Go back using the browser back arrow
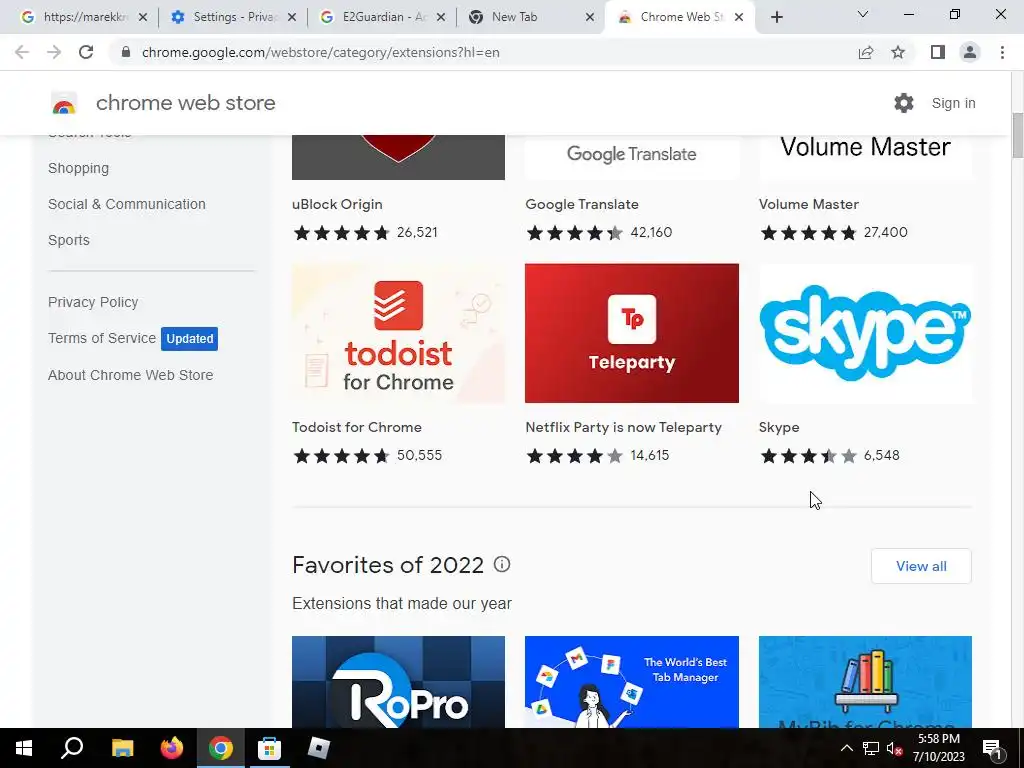The height and width of the screenshot is (768, 1024). point(22,52)
